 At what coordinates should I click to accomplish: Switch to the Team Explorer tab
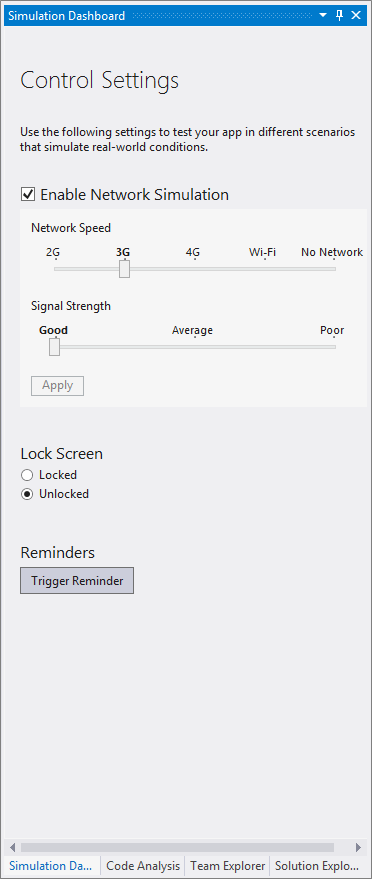pos(227,866)
